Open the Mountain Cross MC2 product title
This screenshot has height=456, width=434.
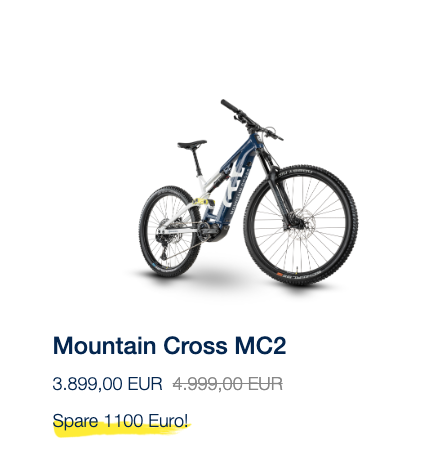pos(169,346)
